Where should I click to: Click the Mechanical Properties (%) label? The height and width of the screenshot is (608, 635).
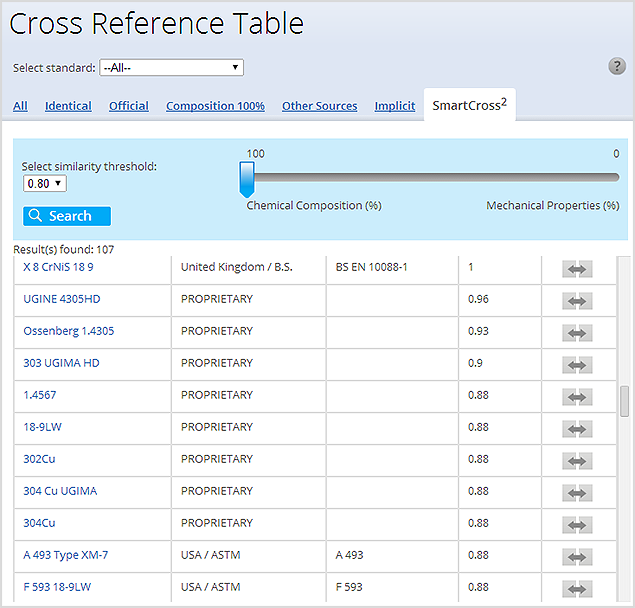(553, 206)
